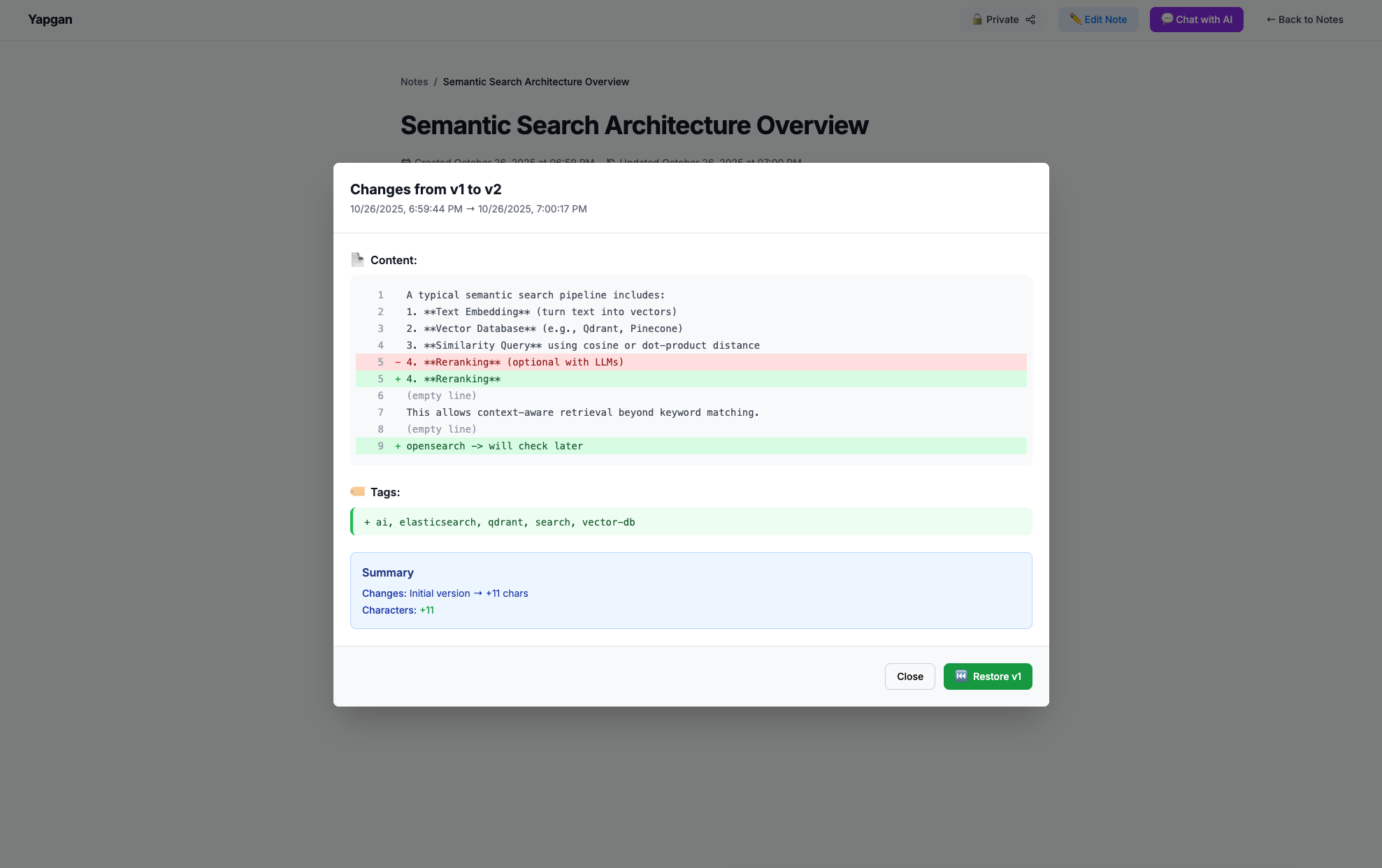The image size is (1382, 868).
Task: Click the removed Reranking line in red
Action: point(514,362)
